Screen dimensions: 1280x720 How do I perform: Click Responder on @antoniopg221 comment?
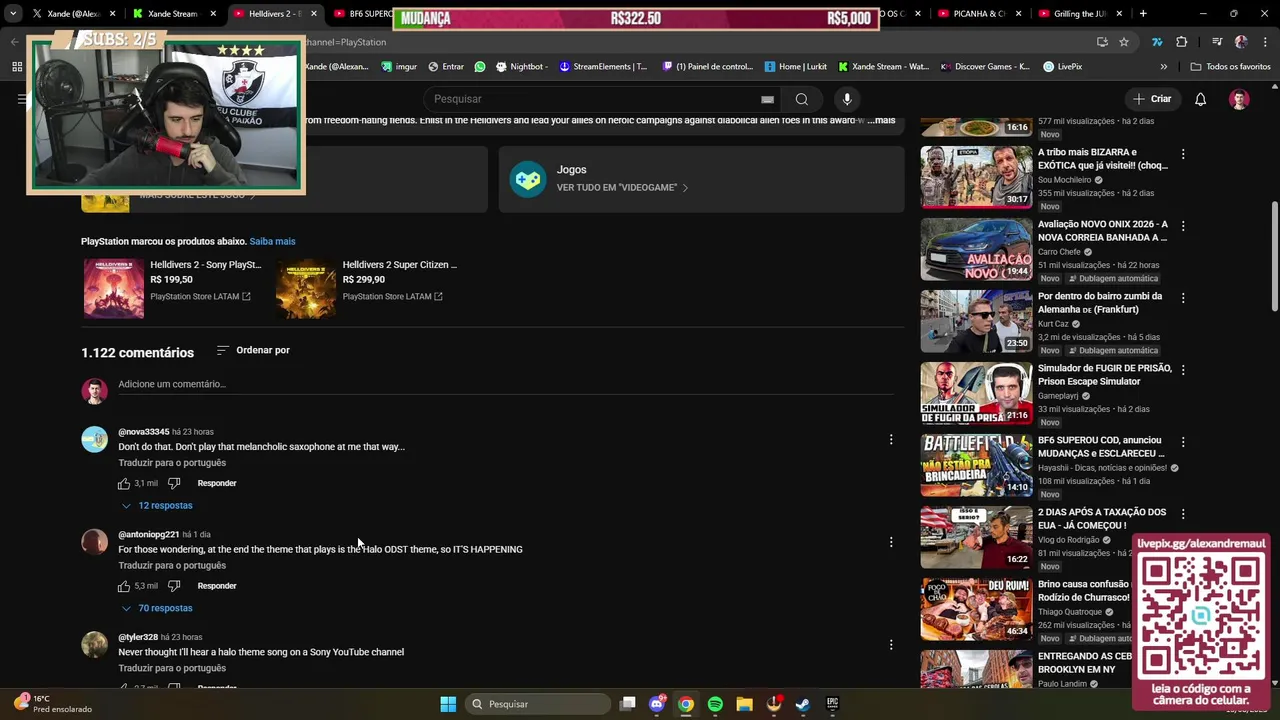(217, 586)
